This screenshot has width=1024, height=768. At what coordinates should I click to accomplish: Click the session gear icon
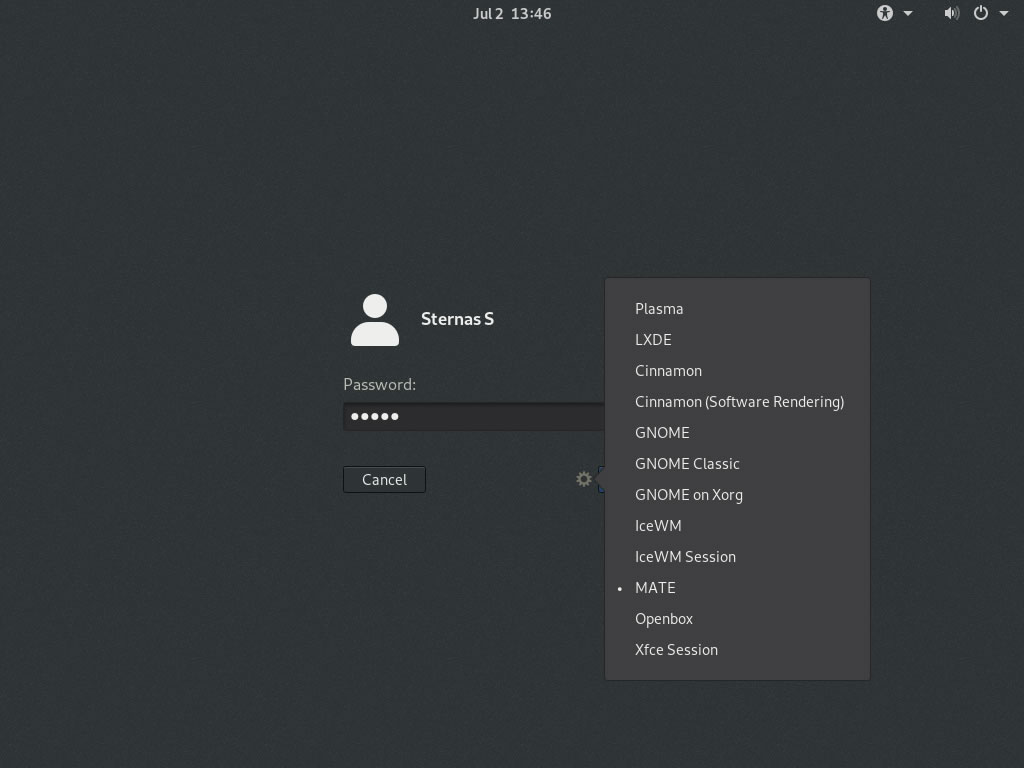click(584, 479)
